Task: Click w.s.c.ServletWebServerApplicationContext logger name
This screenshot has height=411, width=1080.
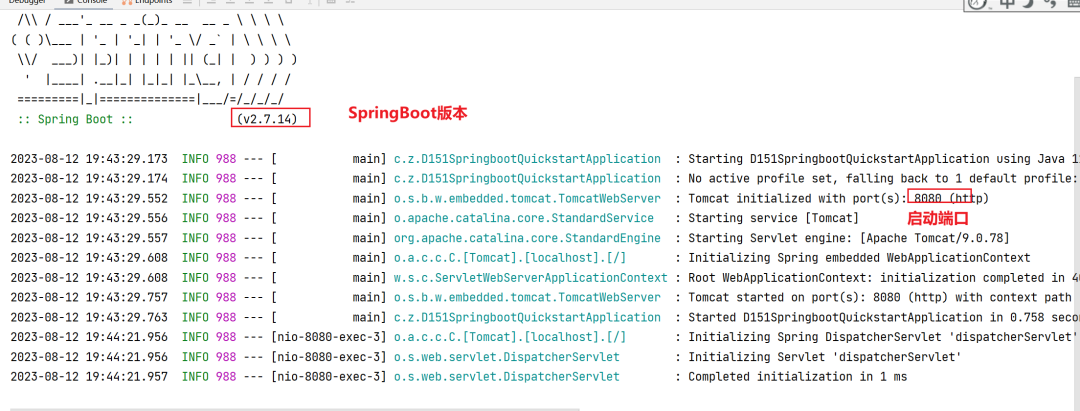Action: tap(530, 278)
